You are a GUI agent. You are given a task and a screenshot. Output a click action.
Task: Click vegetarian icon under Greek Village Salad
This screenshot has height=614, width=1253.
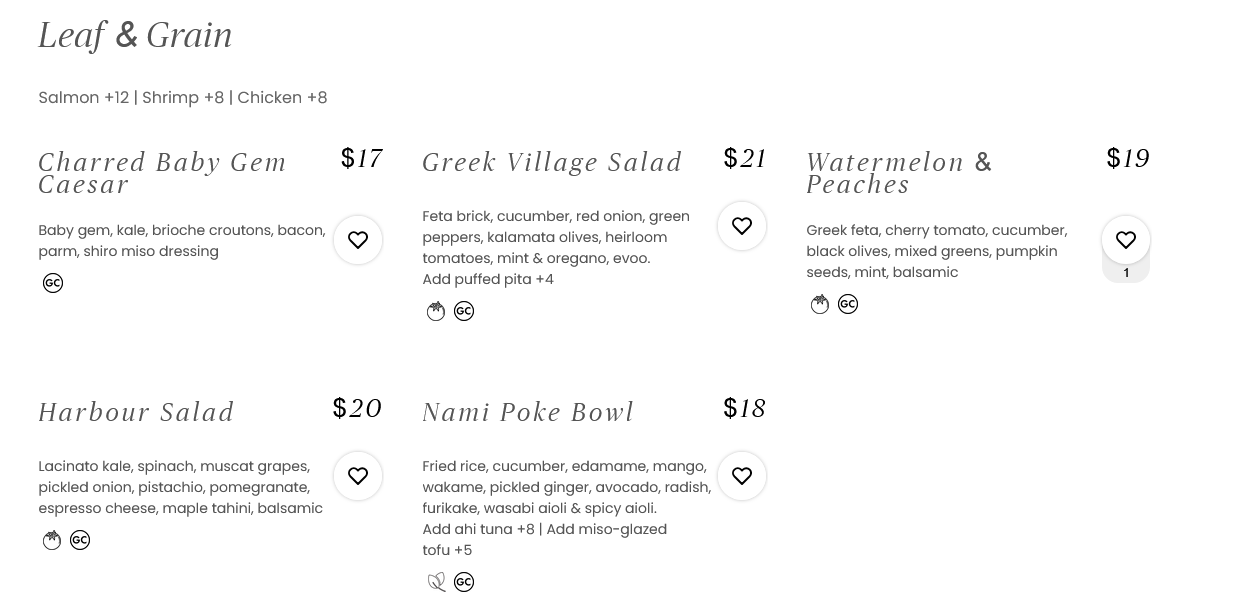[436, 311]
